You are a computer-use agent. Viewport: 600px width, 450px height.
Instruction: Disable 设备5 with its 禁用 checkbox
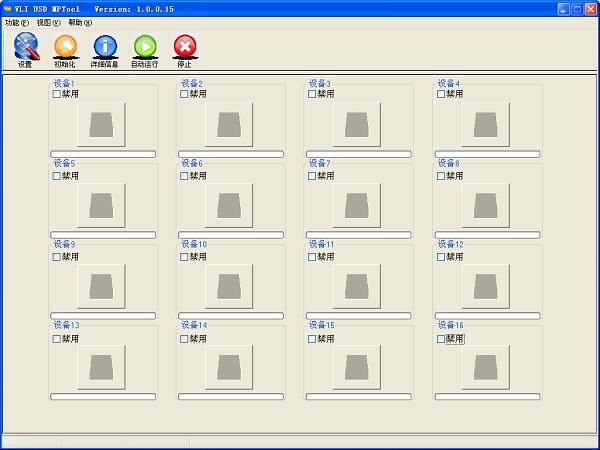[x=57, y=176]
